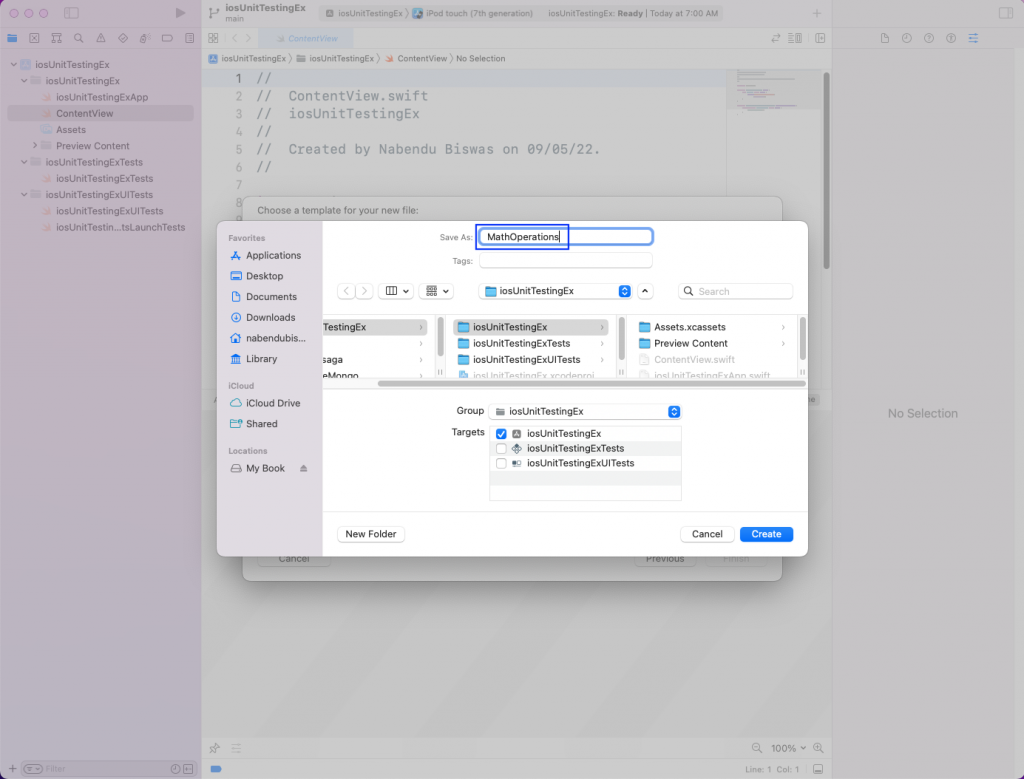Screen dimensions: 1024x779
Task: Go forward with the right arrow button
Action: click(364, 291)
